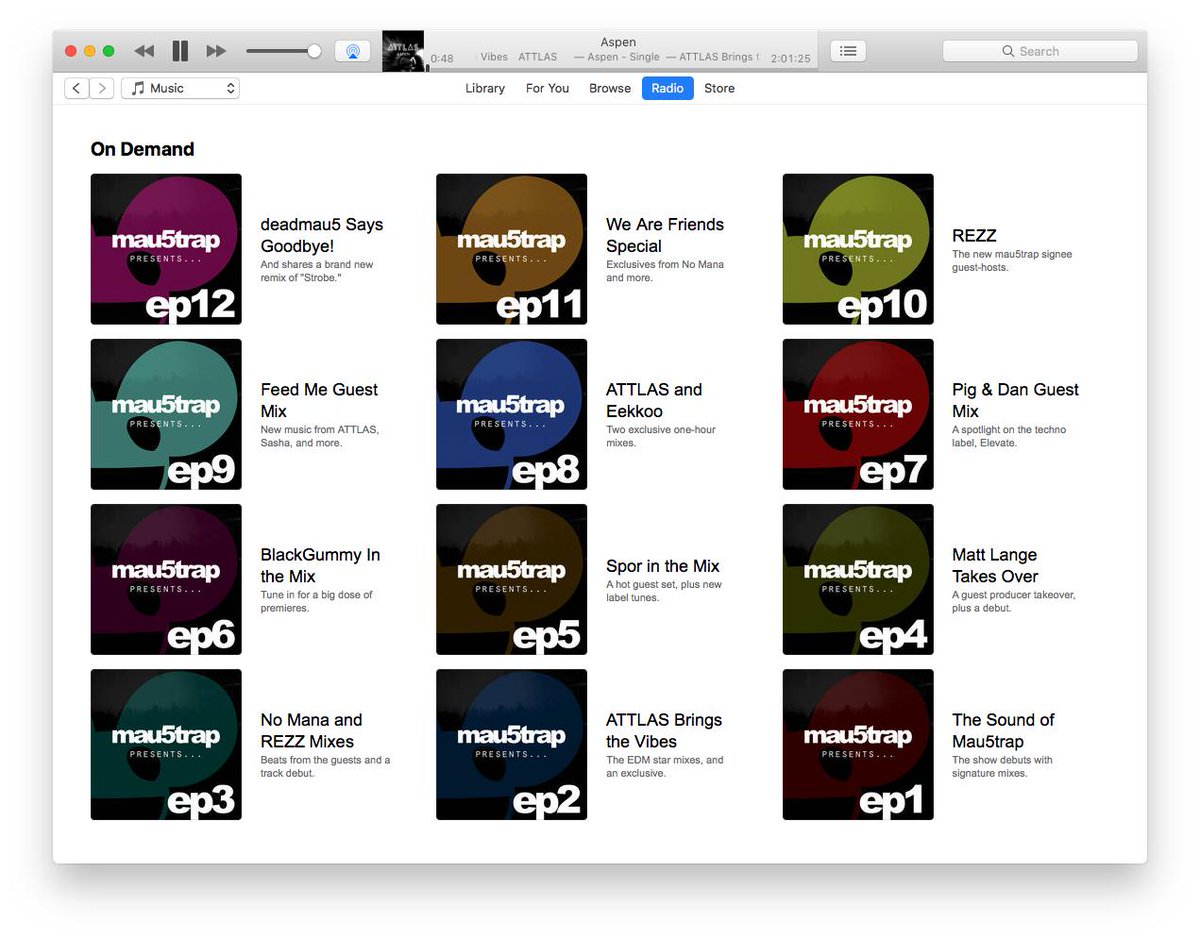
Task: Open the Browse section
Action: (x=609, y=88)
